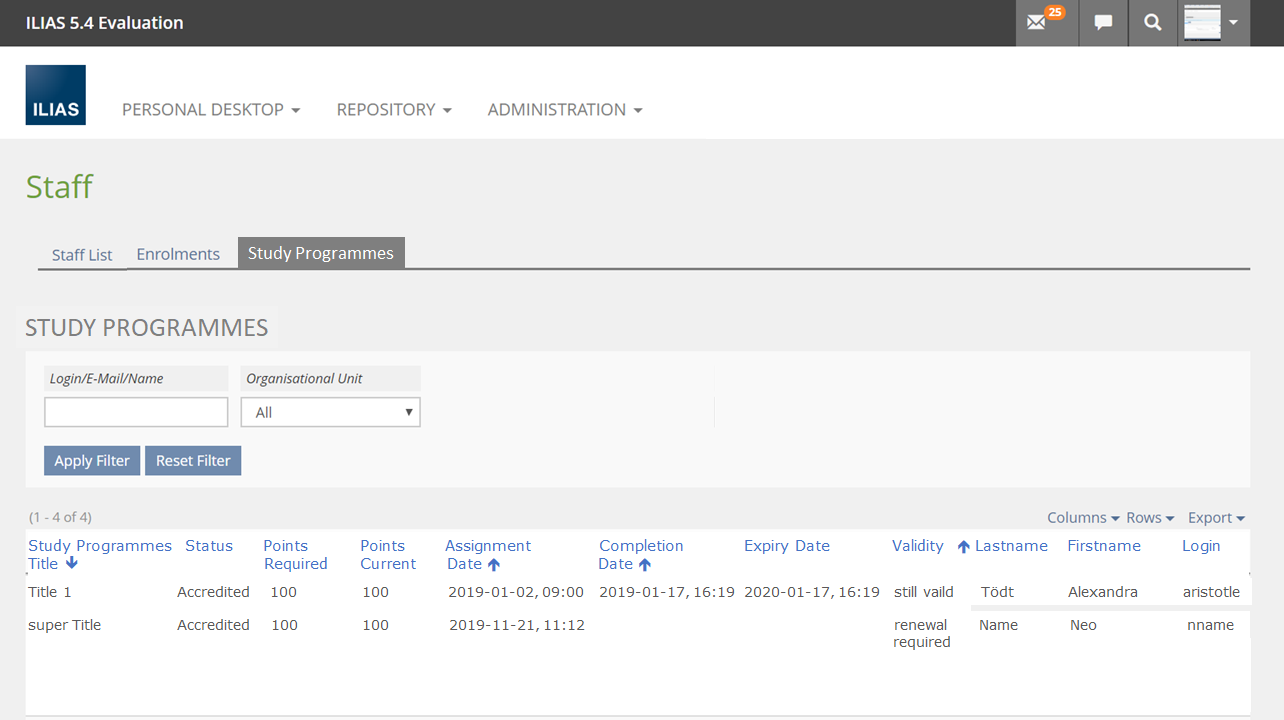Click sort arrow beside Completion Date
1284x720 pixels.
tap(645, 565)
